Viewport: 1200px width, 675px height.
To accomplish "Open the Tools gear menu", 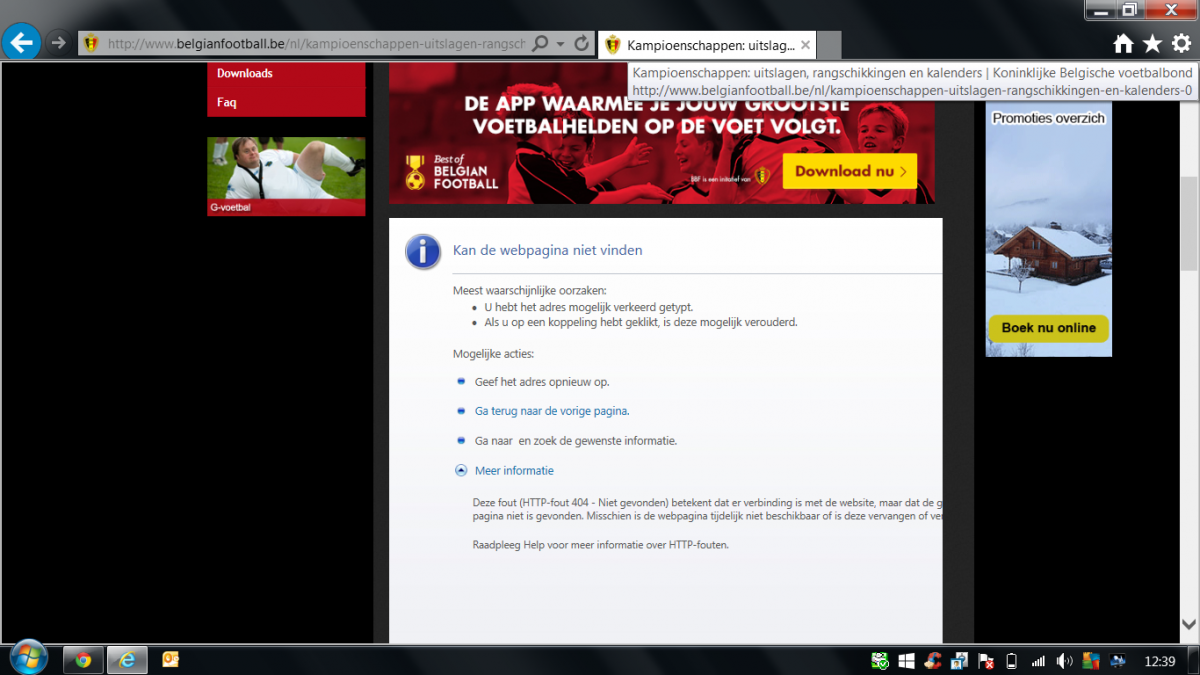I will pos(1182,43).
